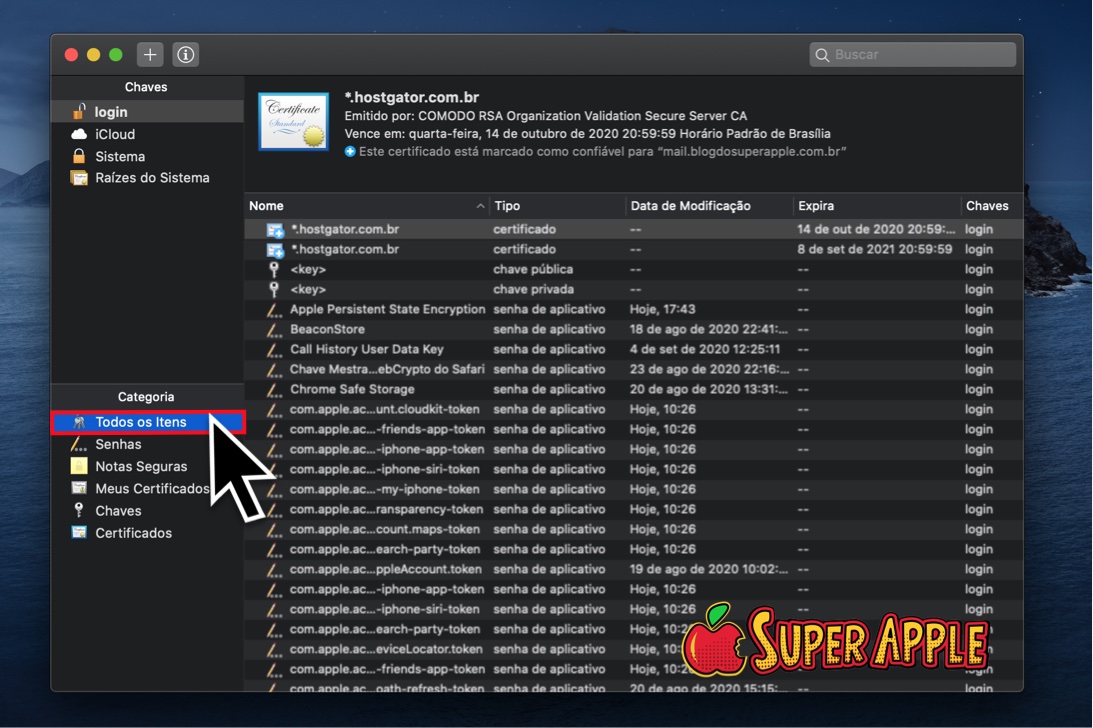Image resolution: width=1093 pixels, height=728 pixels.
Task: Click the Sistema lock icon
Action: pyautogui.click(x=79, y=156)
